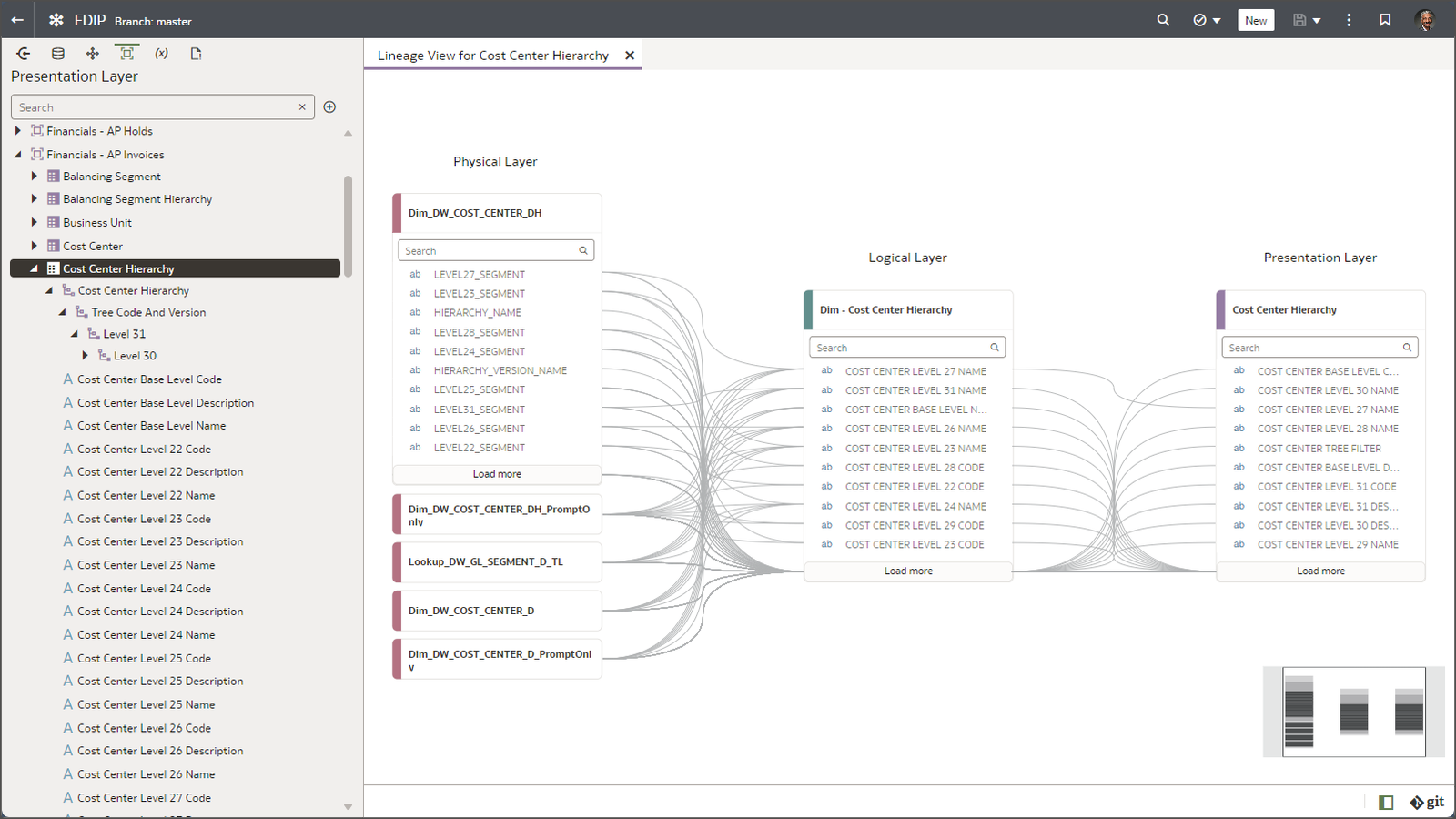The width and height of the screenshot is (1456, 819).
Task: Click the New button
Action: [x=1256, y=19]
